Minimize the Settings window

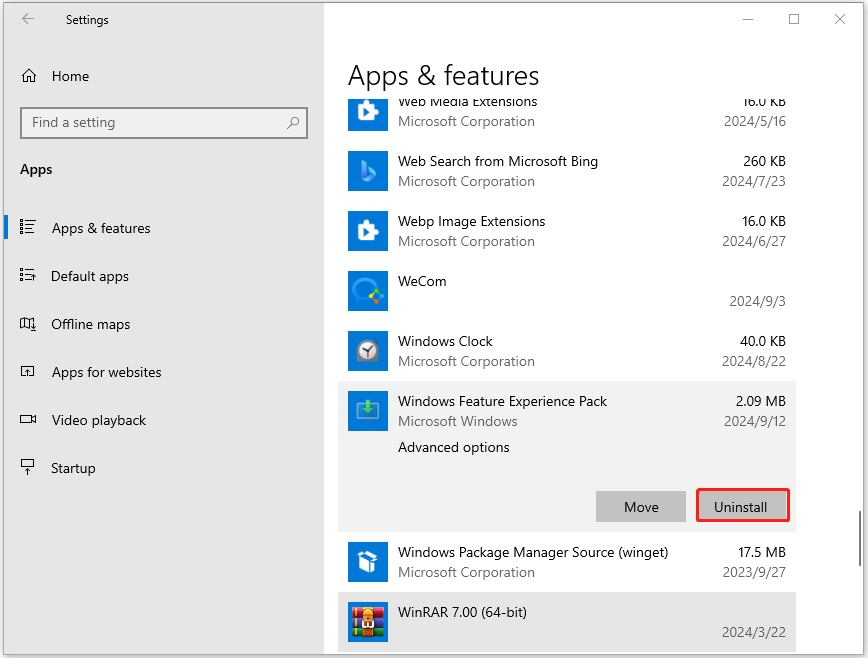click(x=748, y=19)
